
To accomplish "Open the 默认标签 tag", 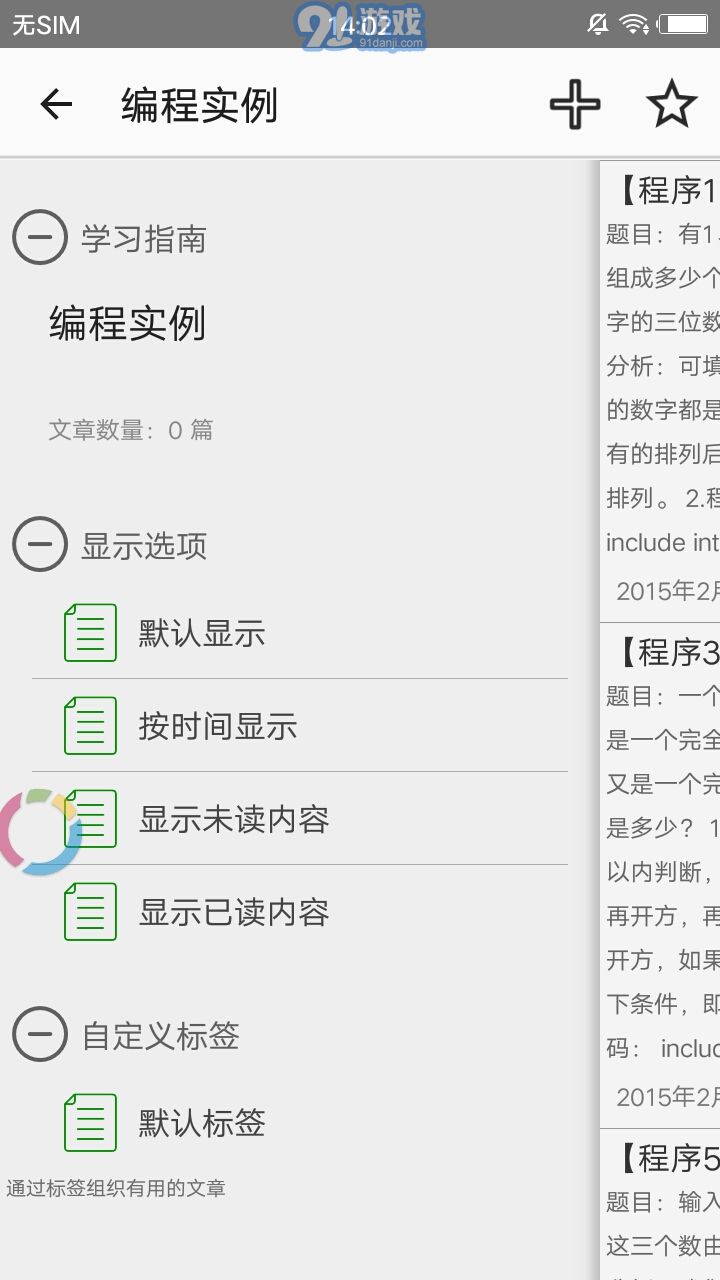I will pyautogui.click(x=300, y=1123).
